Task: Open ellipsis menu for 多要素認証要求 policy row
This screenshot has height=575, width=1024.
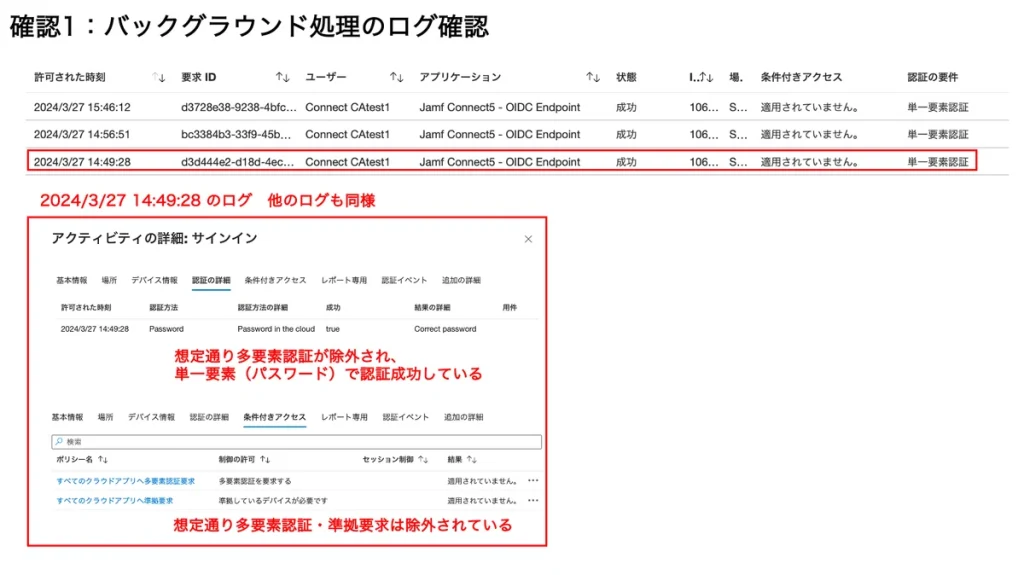Action: pyautogui.click(x=533, y=481)
